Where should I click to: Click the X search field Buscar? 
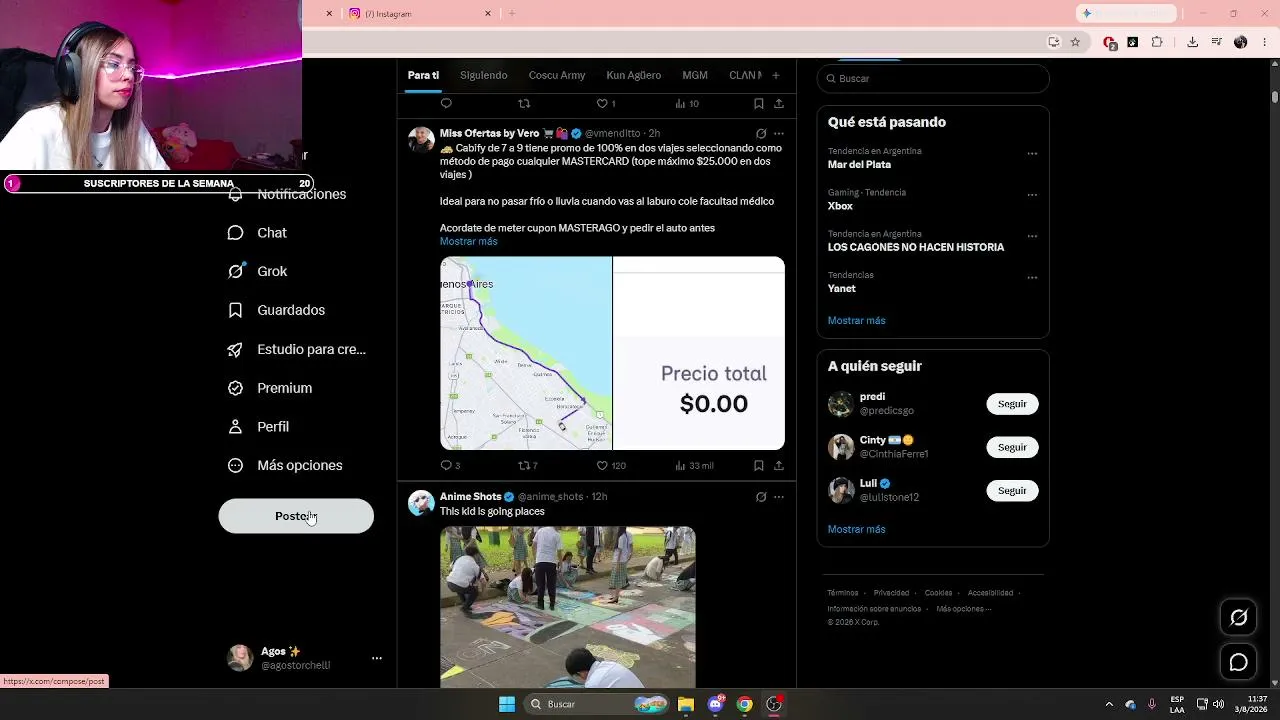[x=933, y=78]
